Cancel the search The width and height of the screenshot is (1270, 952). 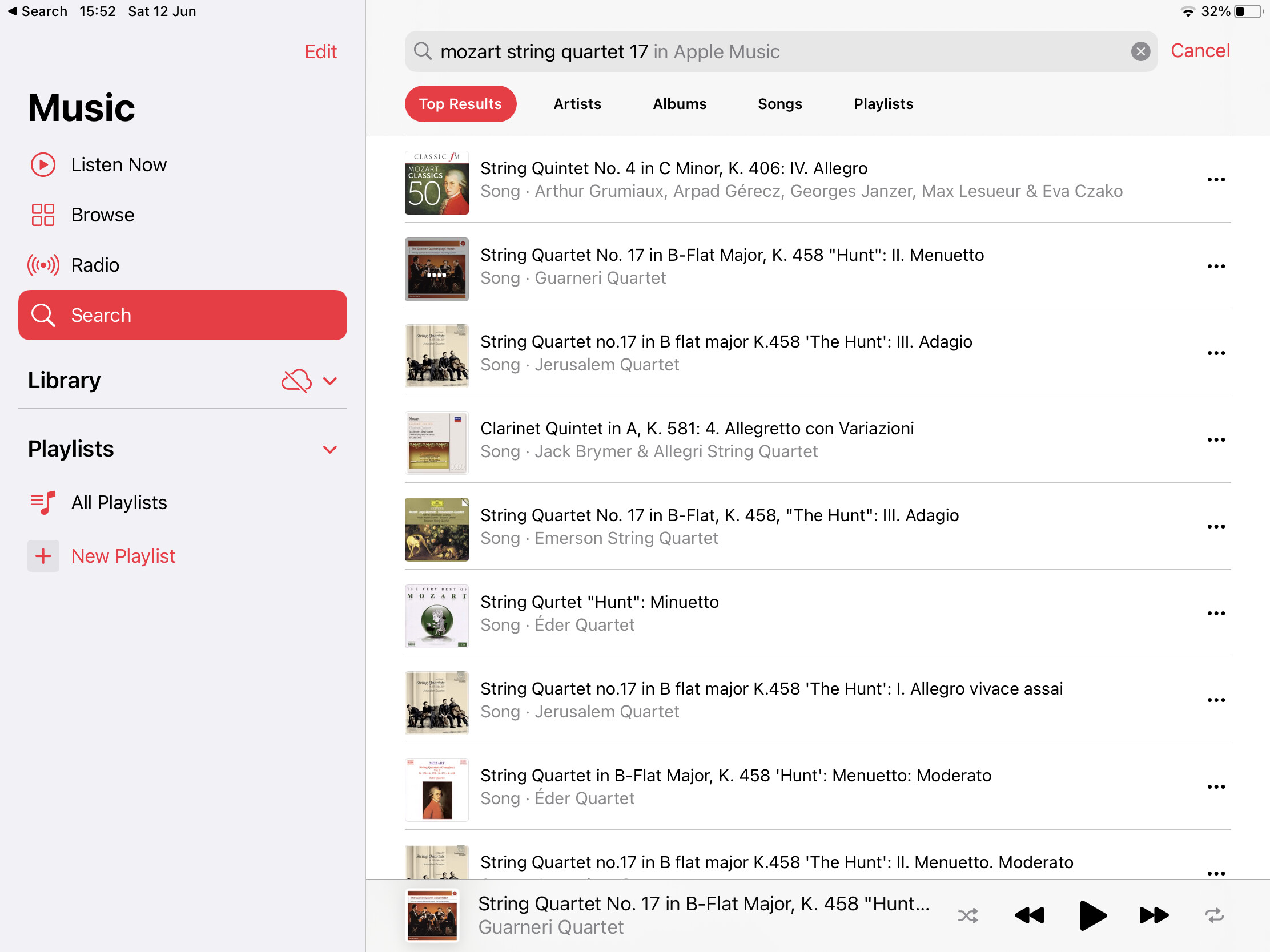click(1200, 50)
